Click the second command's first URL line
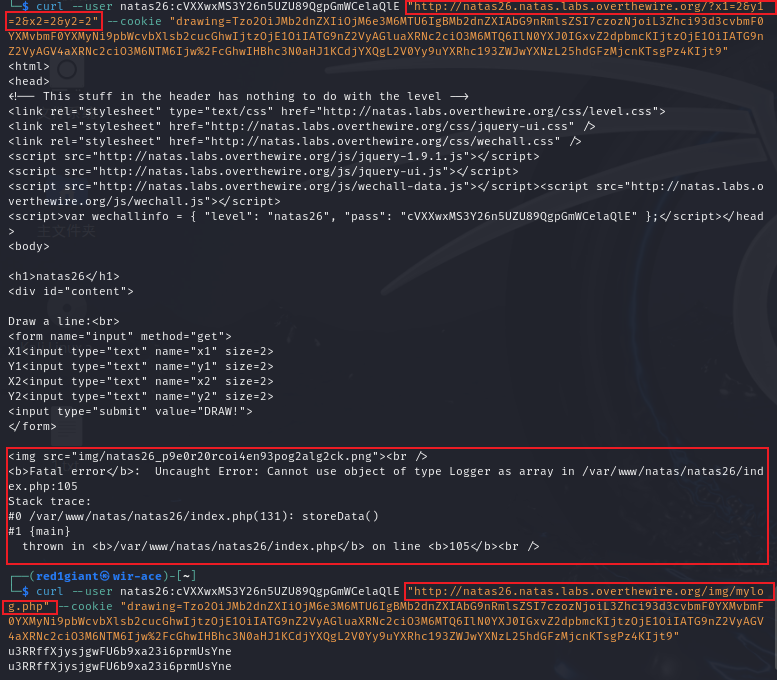 click(585, 591)
